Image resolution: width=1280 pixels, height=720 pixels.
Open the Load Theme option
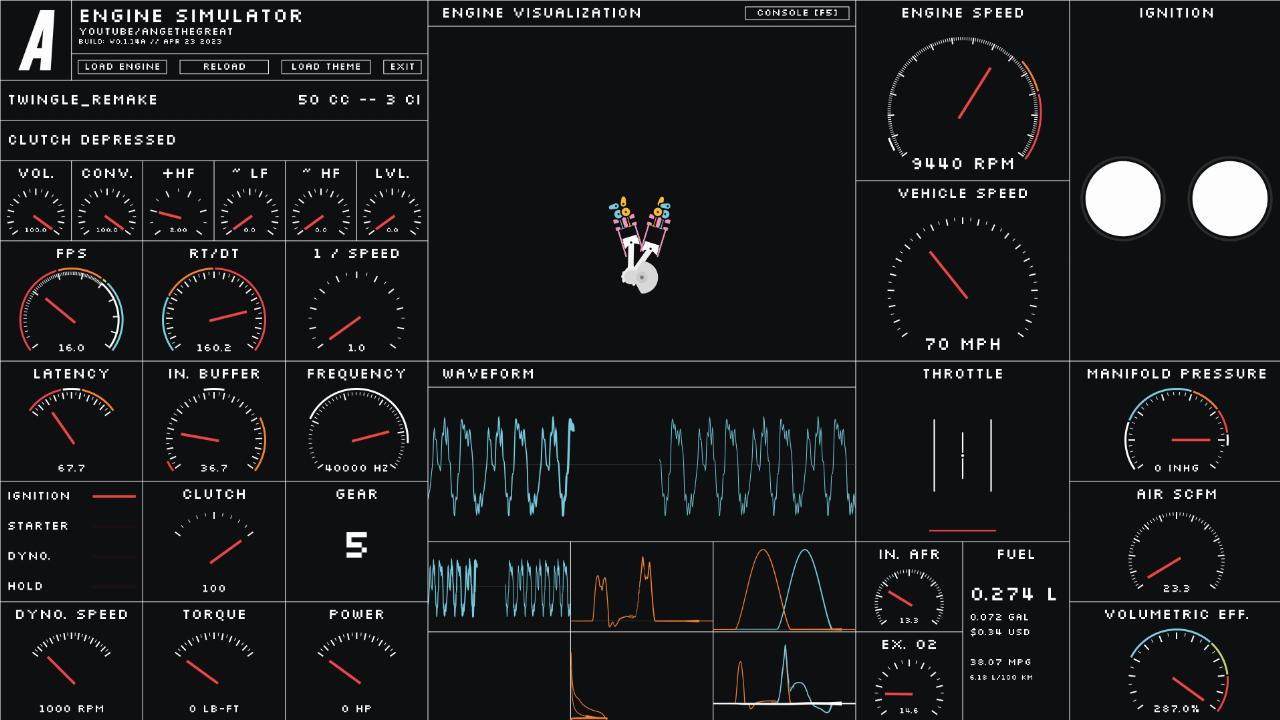click(326, 67)
